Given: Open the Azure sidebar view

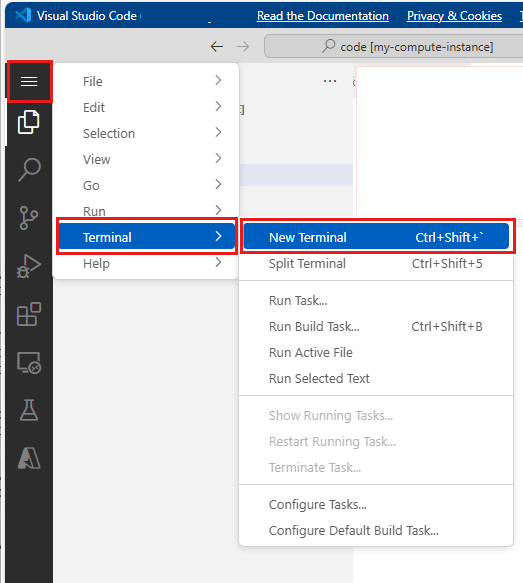Looking at the screenshot, I should click(29, 458).
